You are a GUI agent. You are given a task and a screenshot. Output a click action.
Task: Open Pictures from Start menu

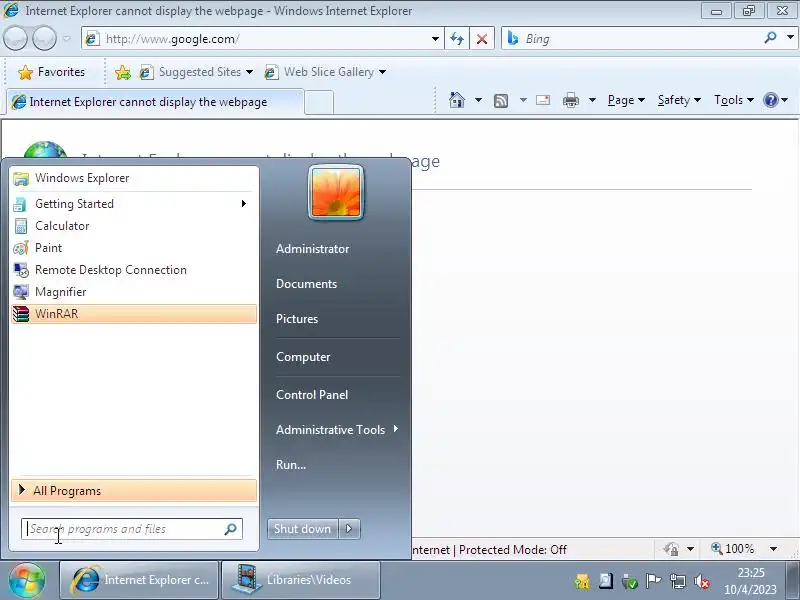click(297, 319)
